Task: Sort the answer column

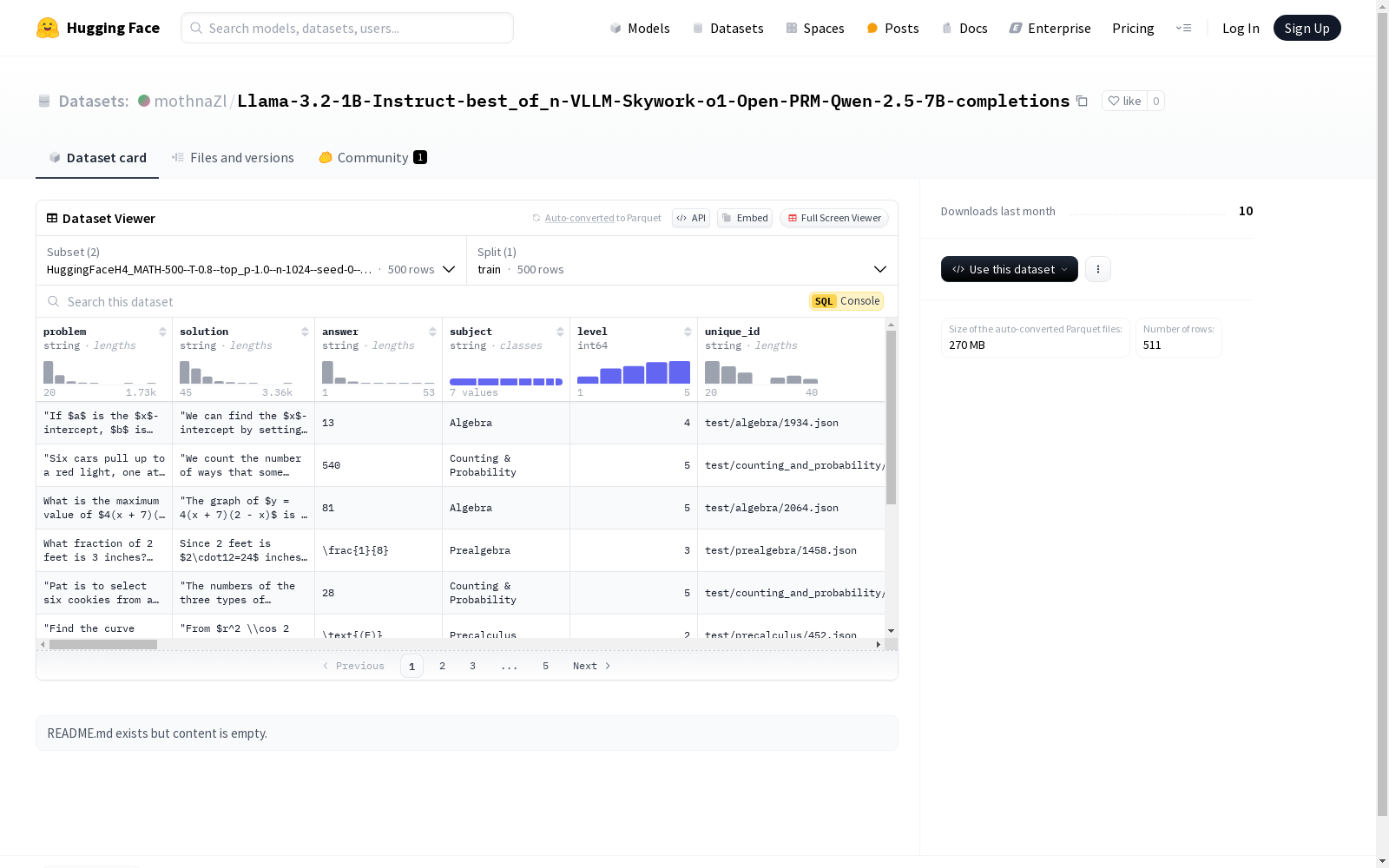Action: (x=432, y=332)
